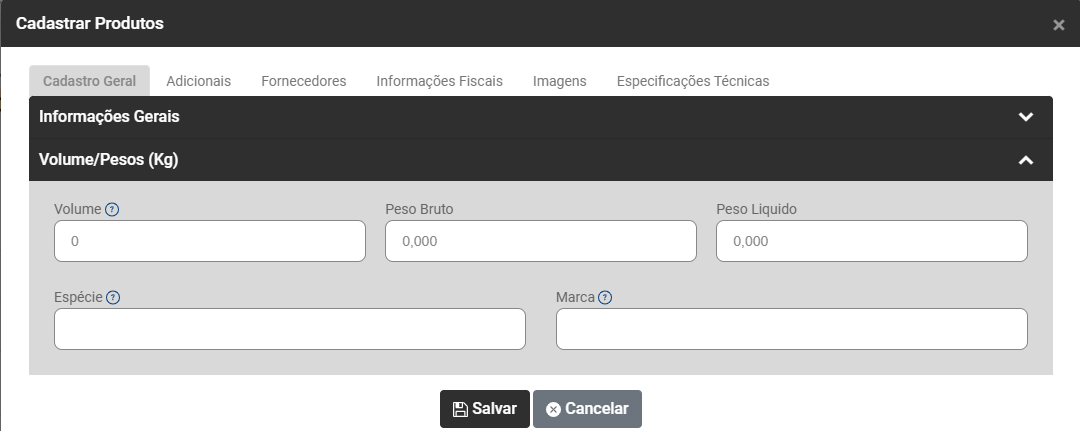Screen dimensions: 1080x431
Task: Click the Salvar button
Action: point(484,409)
